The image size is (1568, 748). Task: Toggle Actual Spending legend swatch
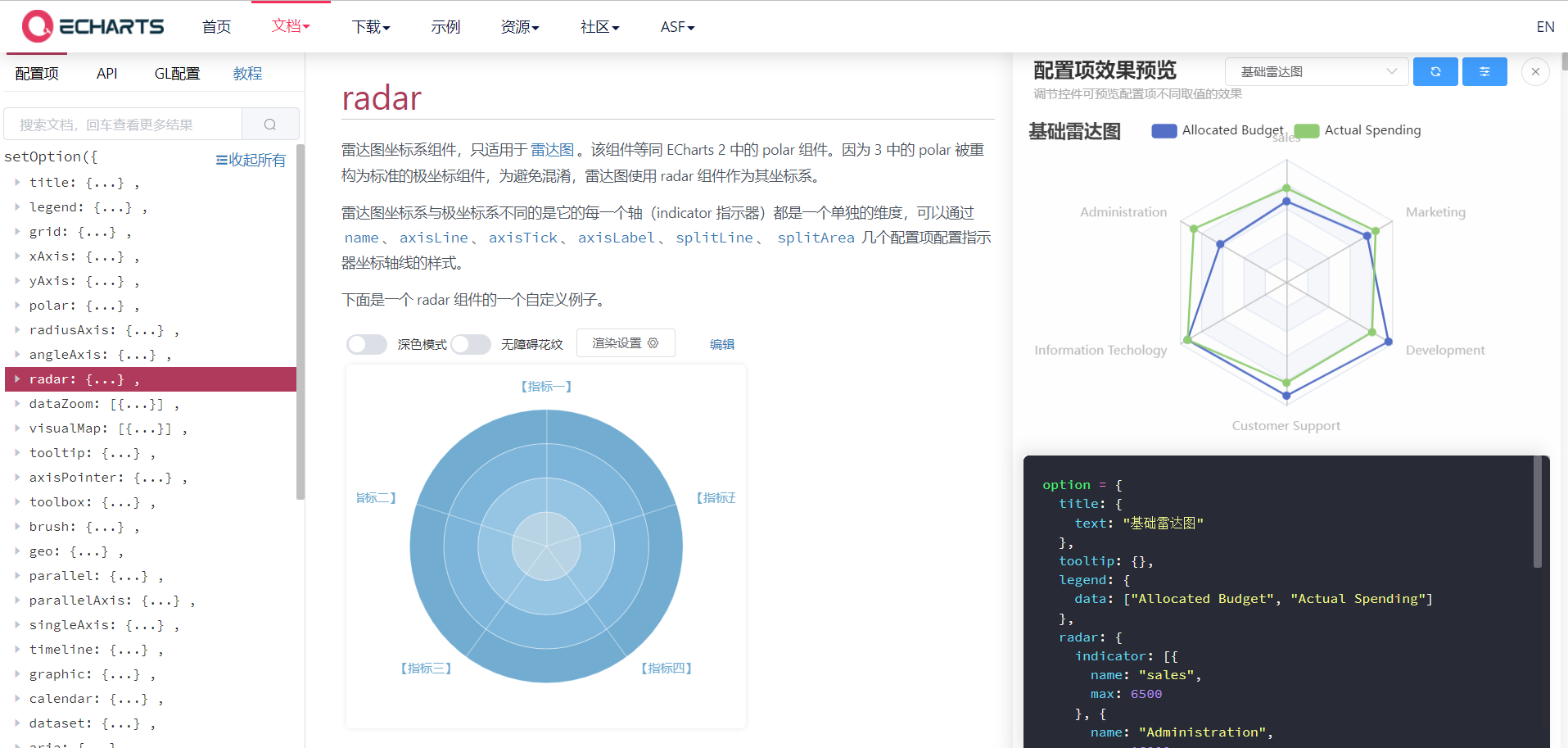[x=1307, y=131]
